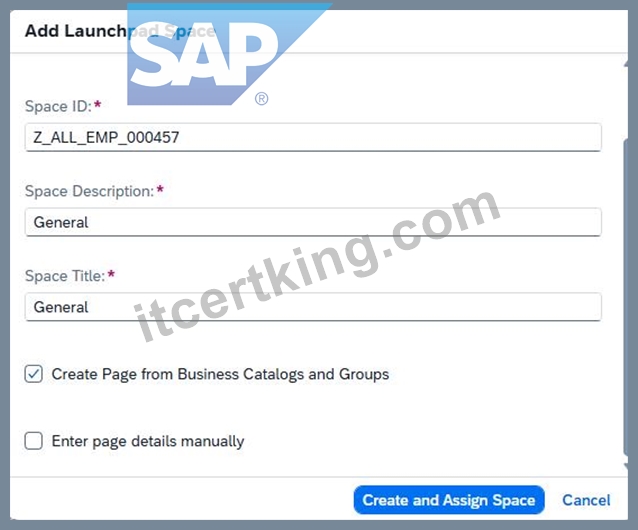Image resolution: width=638 pixels, height=530 pixels.
Task: Click the required asterisk next to Space Title
Action: coord(111,275)
